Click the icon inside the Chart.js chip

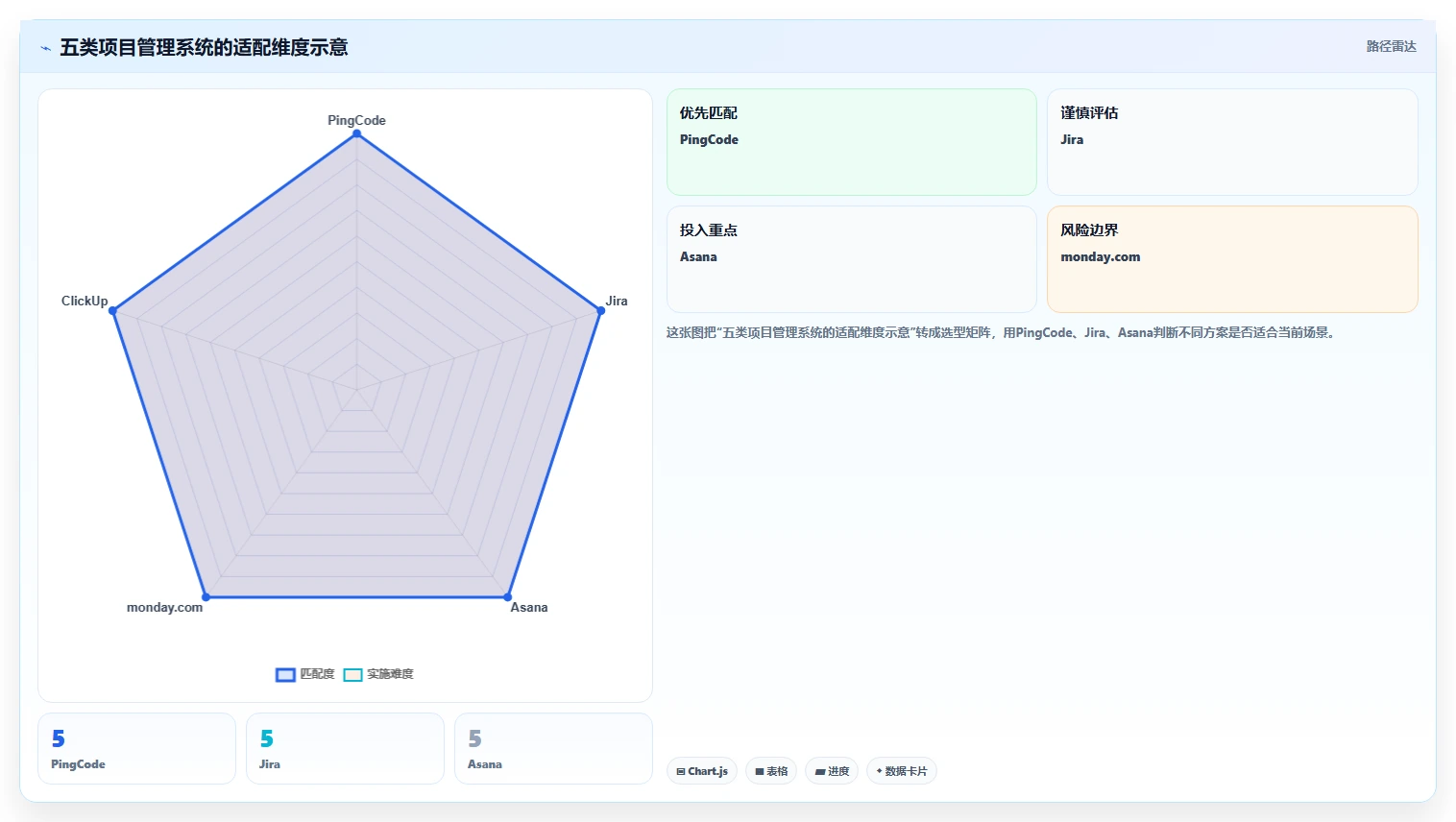pyautogui.click(x=681, y=772)
